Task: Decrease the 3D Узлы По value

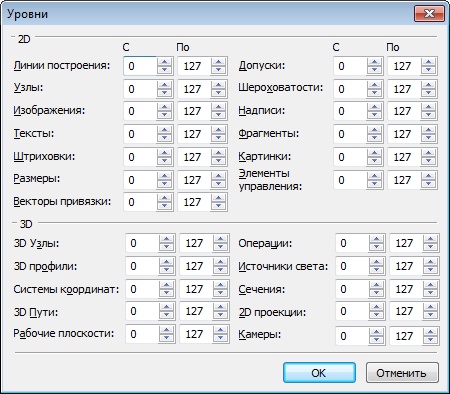Action: click(x=220, y=247)
